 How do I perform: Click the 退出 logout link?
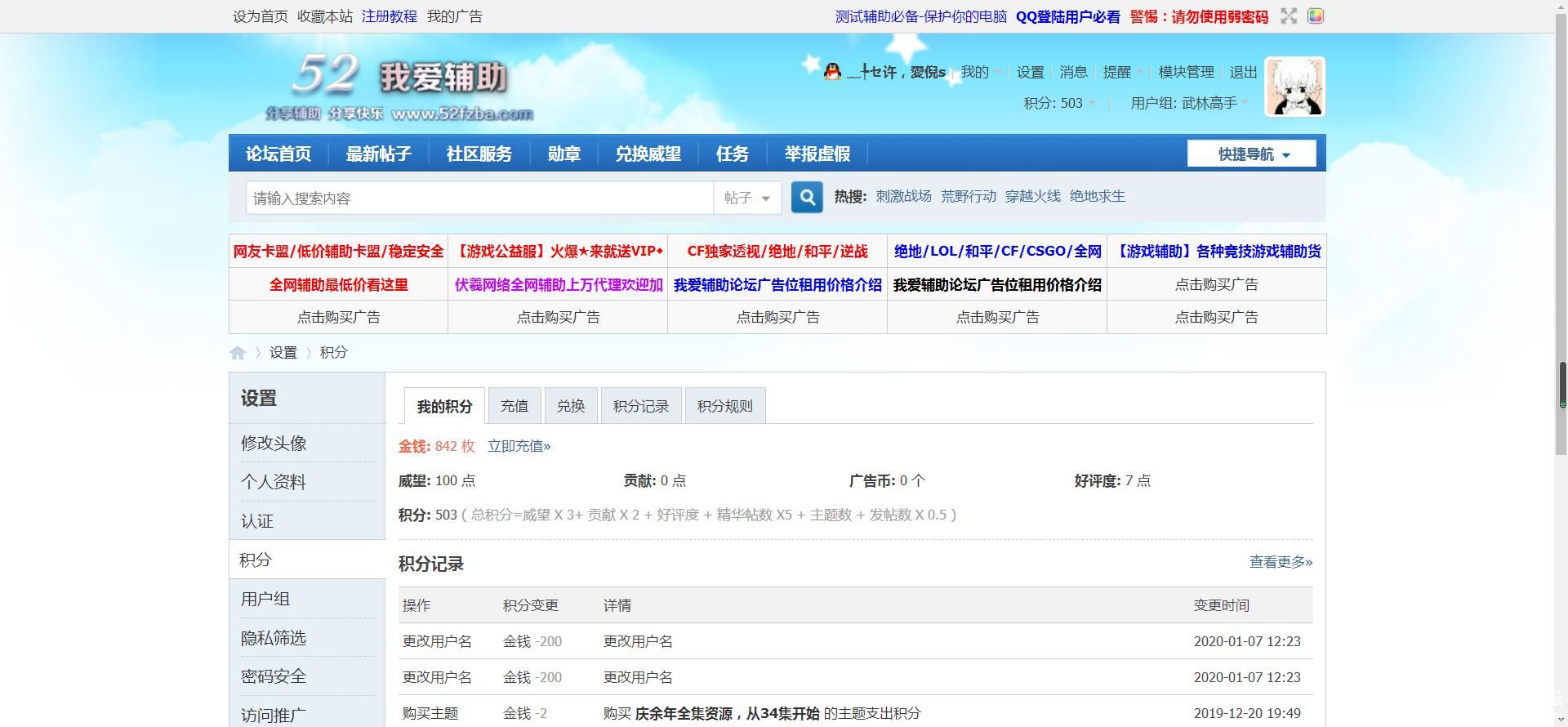point(1243,72)
